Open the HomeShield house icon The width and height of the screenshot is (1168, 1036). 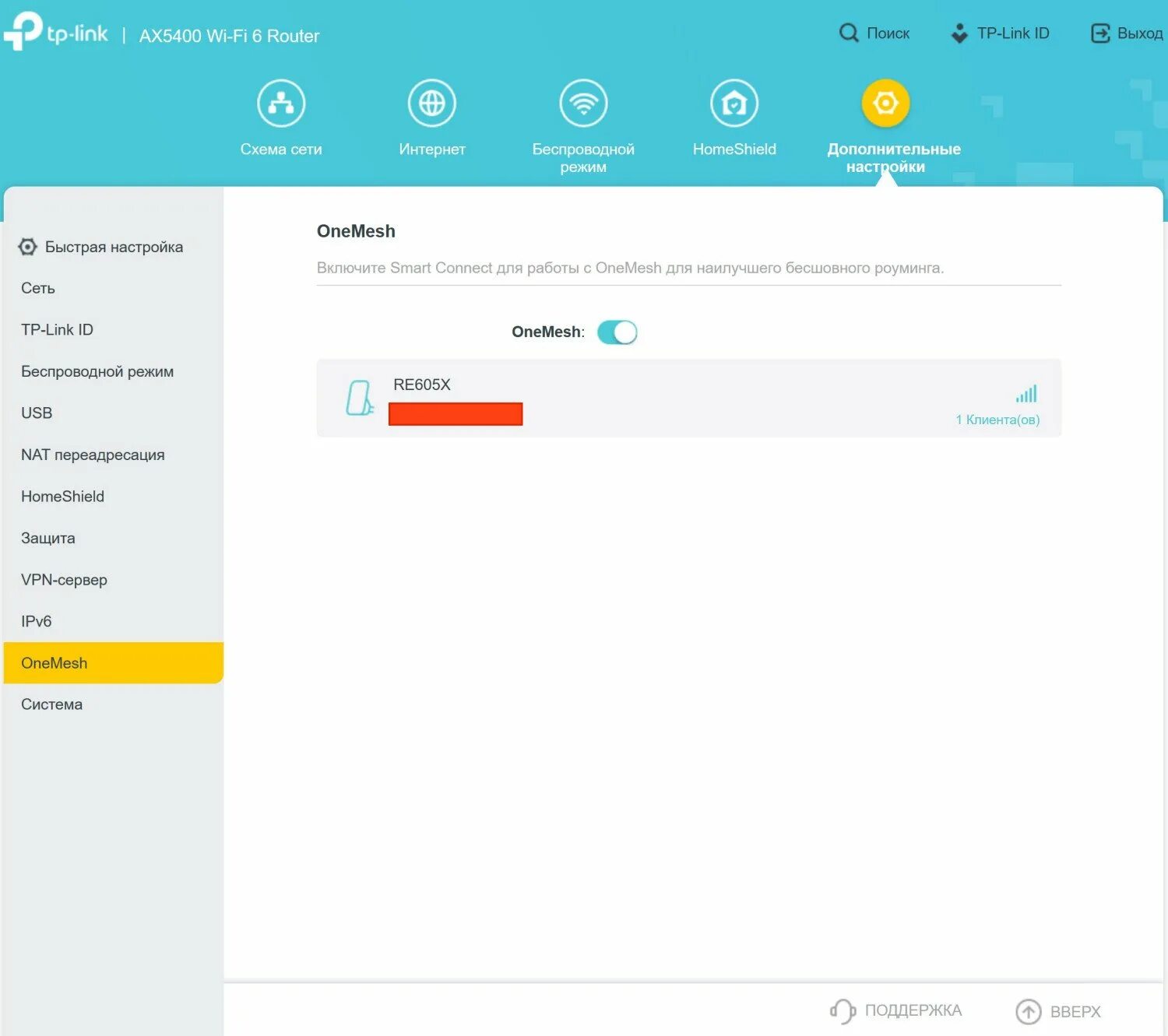click(734, 103)
